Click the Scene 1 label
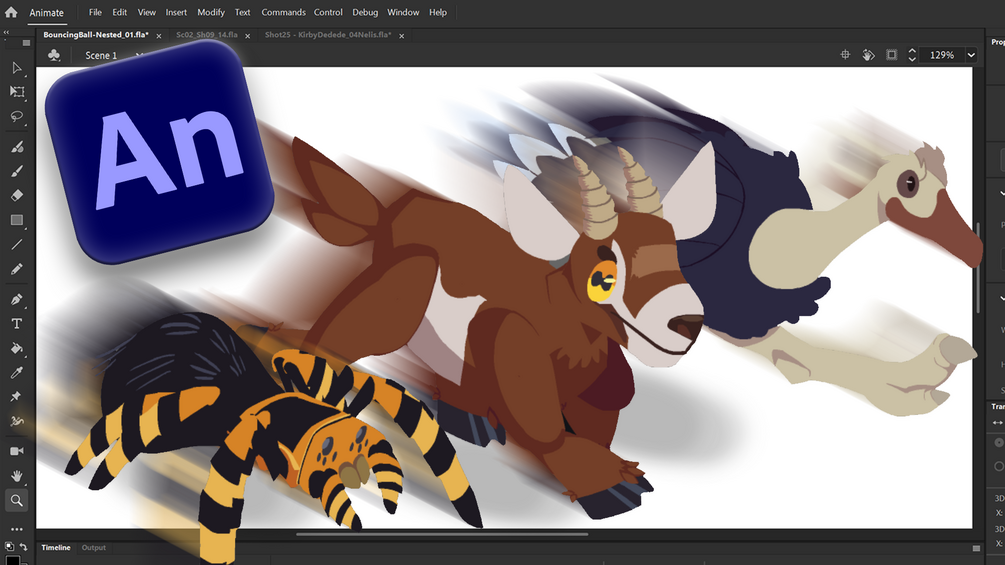This screenshot has width=1005, height=565. [101, 56]
